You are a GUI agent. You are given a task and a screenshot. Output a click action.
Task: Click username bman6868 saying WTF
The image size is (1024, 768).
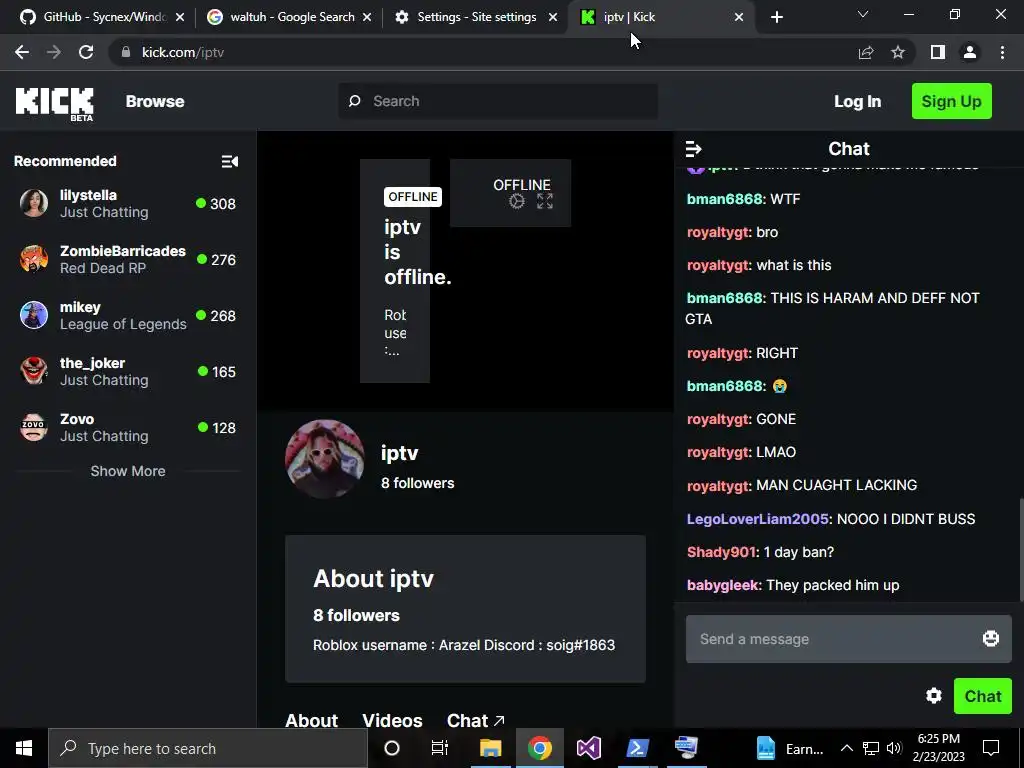tap(724, 199)
